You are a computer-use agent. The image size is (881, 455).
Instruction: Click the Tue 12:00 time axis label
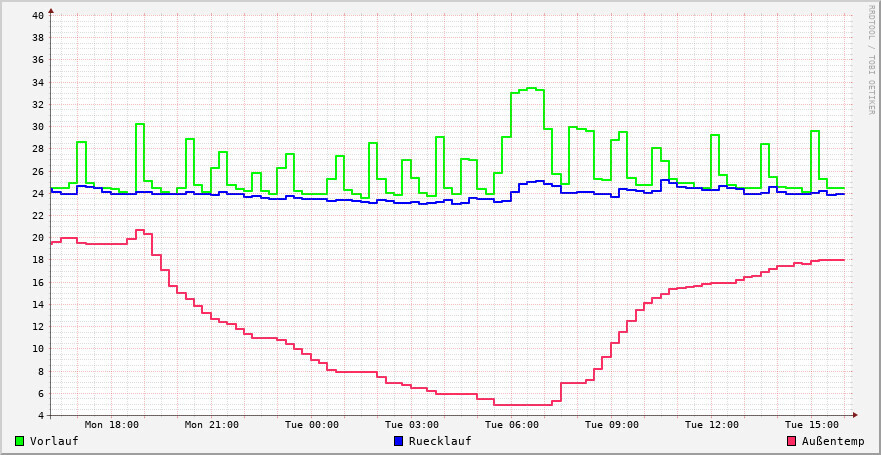(x=712, y=425)
